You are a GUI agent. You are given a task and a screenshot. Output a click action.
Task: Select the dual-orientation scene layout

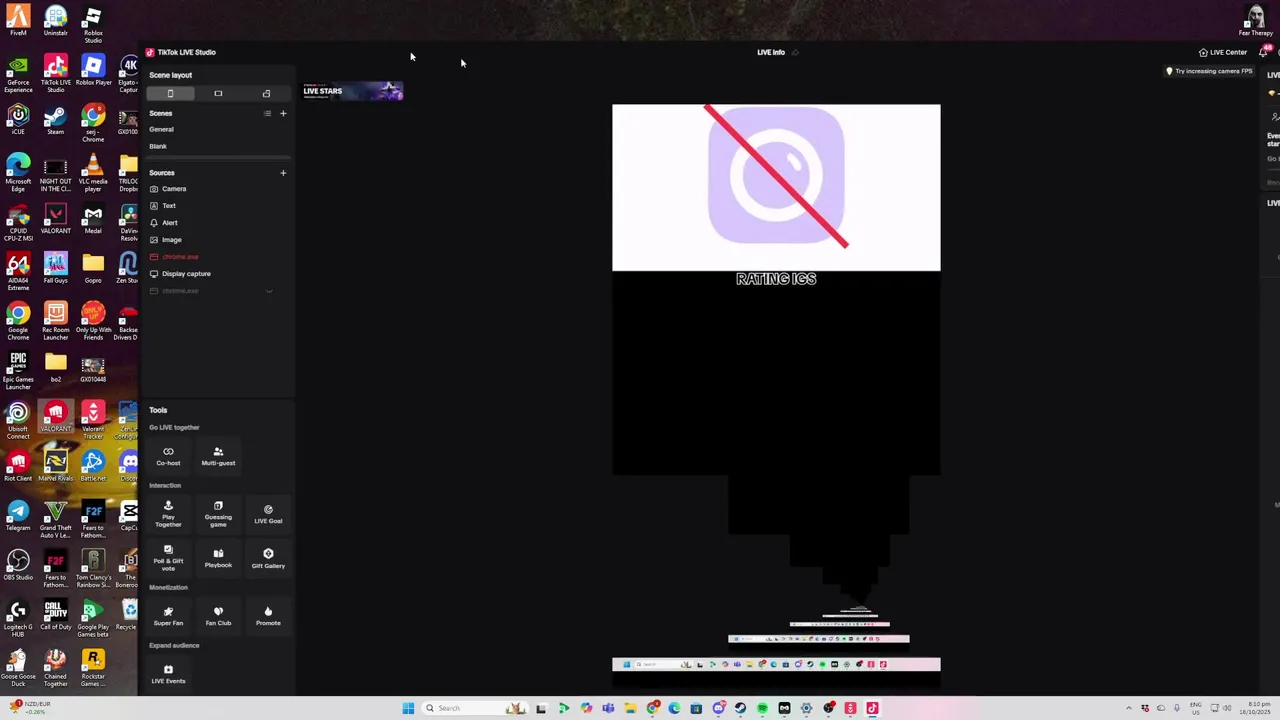pos(266,93)
